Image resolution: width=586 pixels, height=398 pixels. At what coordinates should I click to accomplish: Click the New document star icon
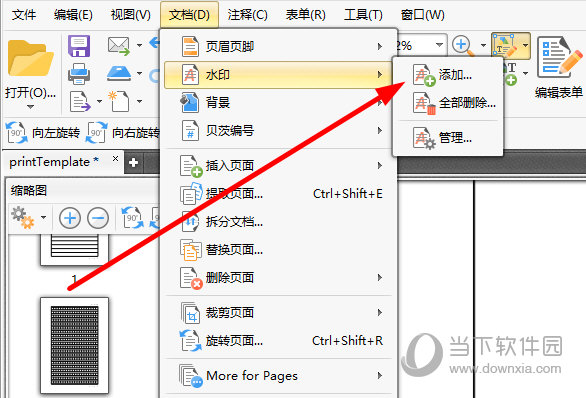119,101
